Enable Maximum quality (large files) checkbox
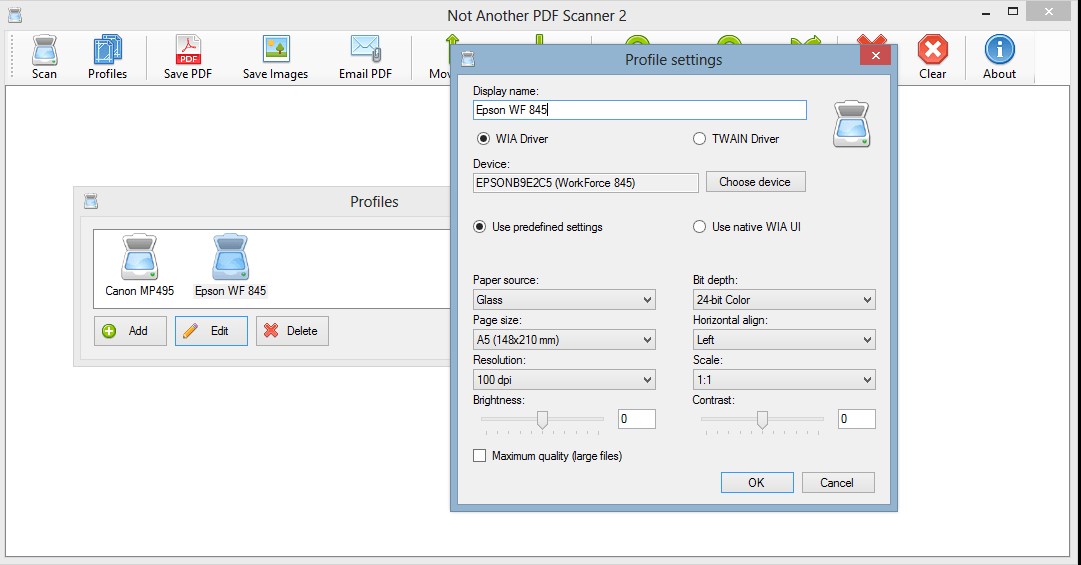1081x565 pixels. point(480,456)
